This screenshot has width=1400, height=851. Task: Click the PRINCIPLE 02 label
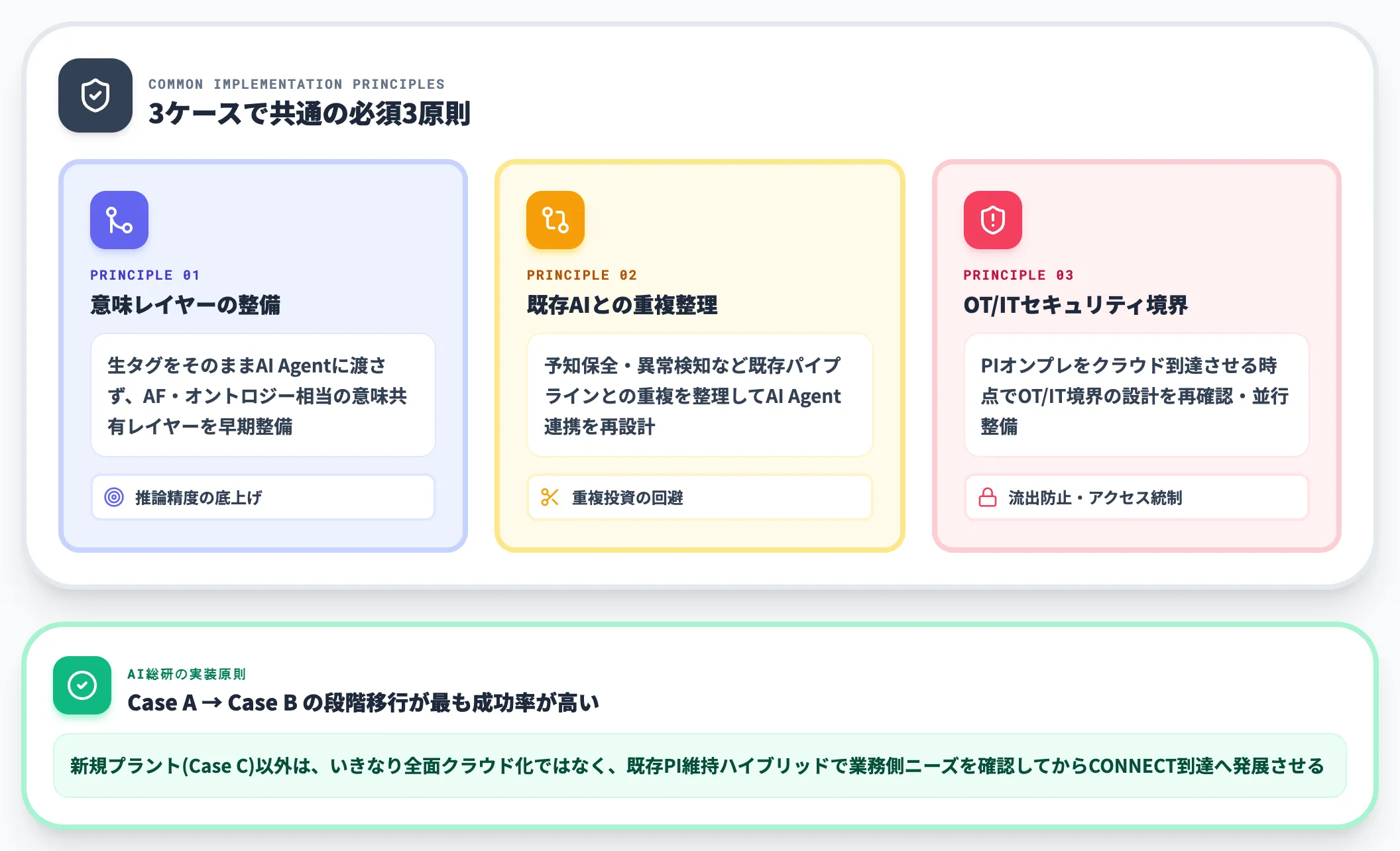click(x=581, y=275)
